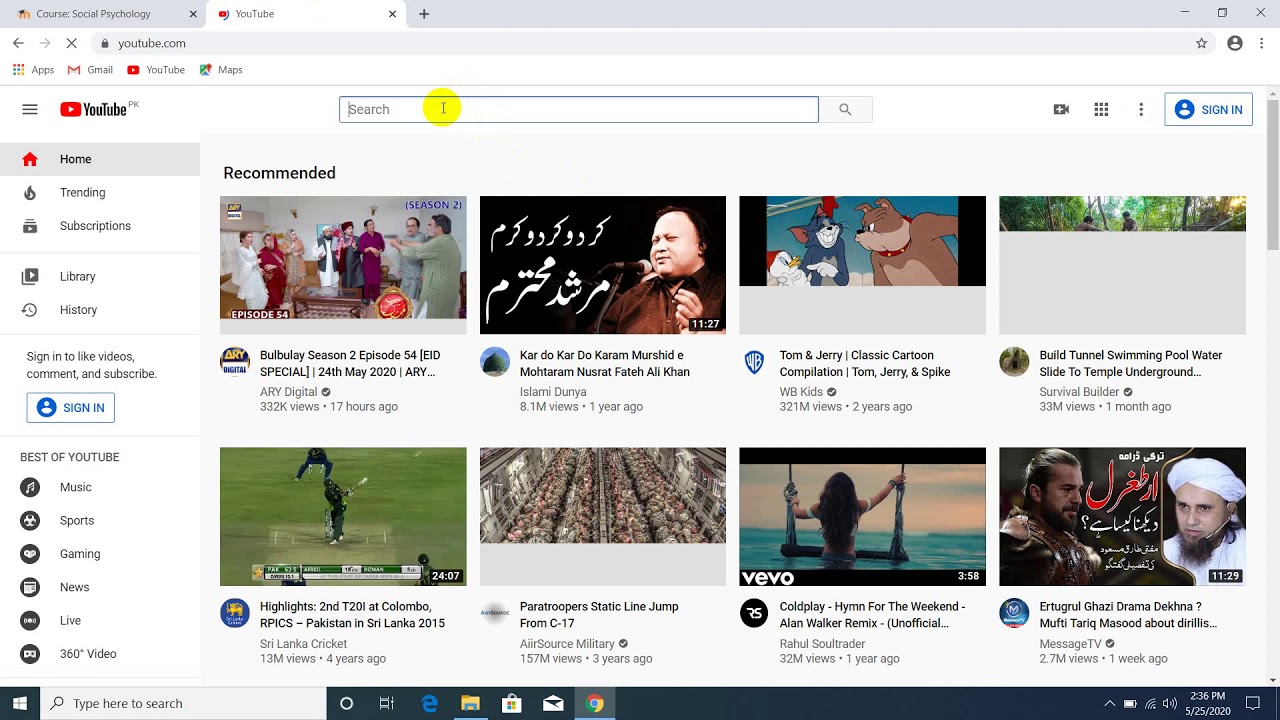Open the Build Tunnel Swimming Pool thumbnail
The width and height of the screenshot is (1280, 720).
[1122, 265]
